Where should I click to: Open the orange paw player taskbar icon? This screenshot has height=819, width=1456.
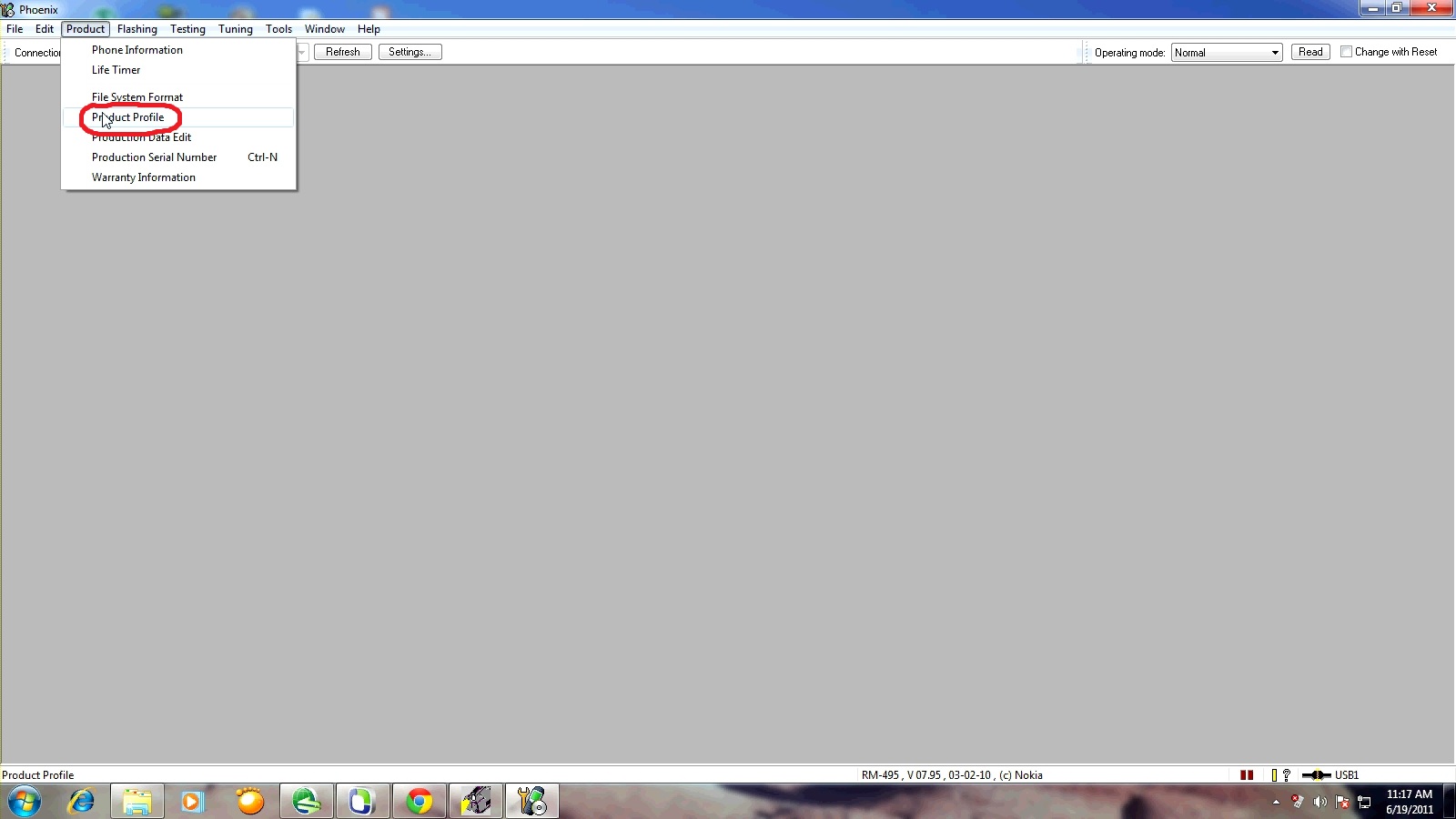click(x=249, y=802)
